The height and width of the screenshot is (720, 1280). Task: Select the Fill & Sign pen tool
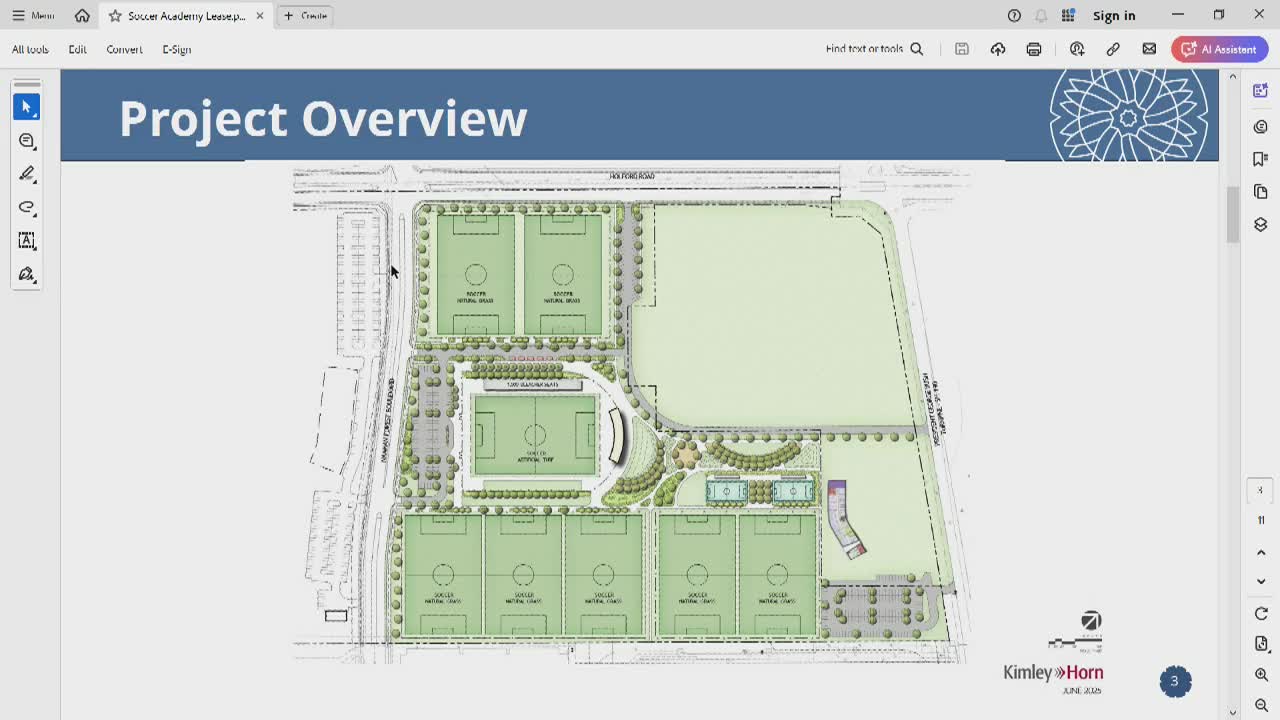(27, 274)
